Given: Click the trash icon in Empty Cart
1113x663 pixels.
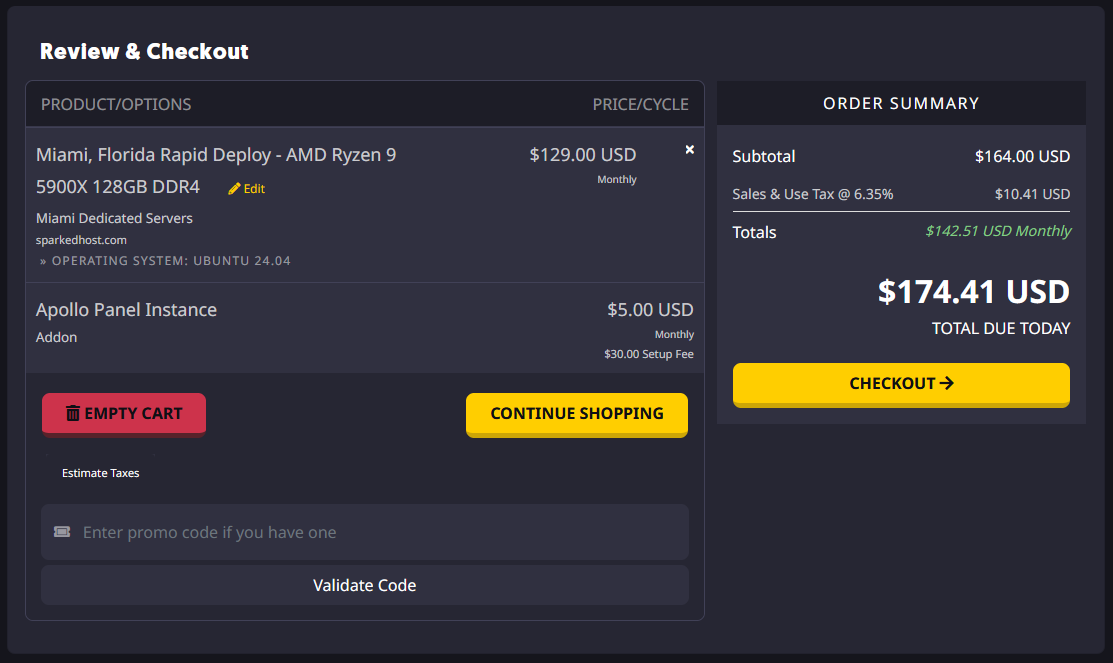Looking at the screenshot, I should coord(72,413).
